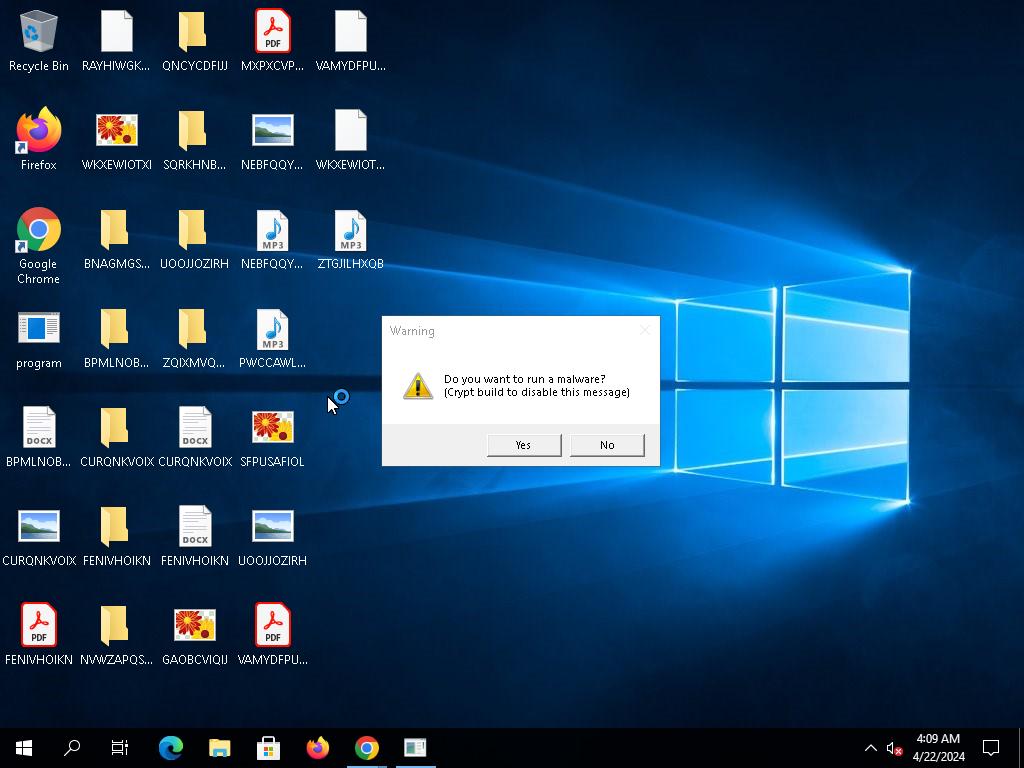1024x768 pixels.
Task: Launch Firefox from the desktop
Action: pyautogui.click(x=38, y=130)
